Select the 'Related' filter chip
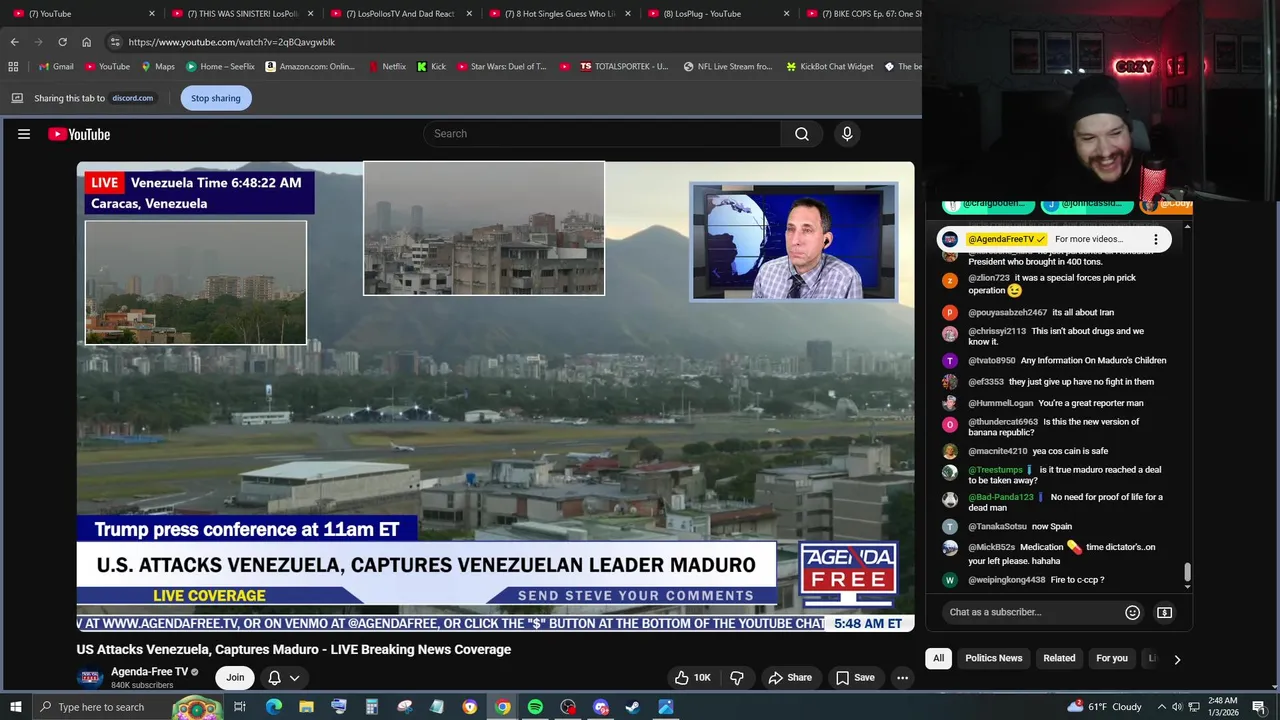The width and height of the screenshot is (1280, 720). [1059, 658]
